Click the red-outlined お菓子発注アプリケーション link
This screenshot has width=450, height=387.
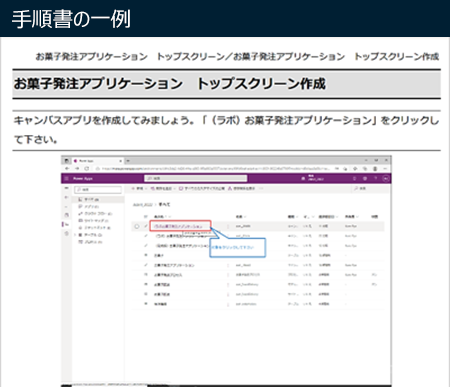(x=180, y=226)
